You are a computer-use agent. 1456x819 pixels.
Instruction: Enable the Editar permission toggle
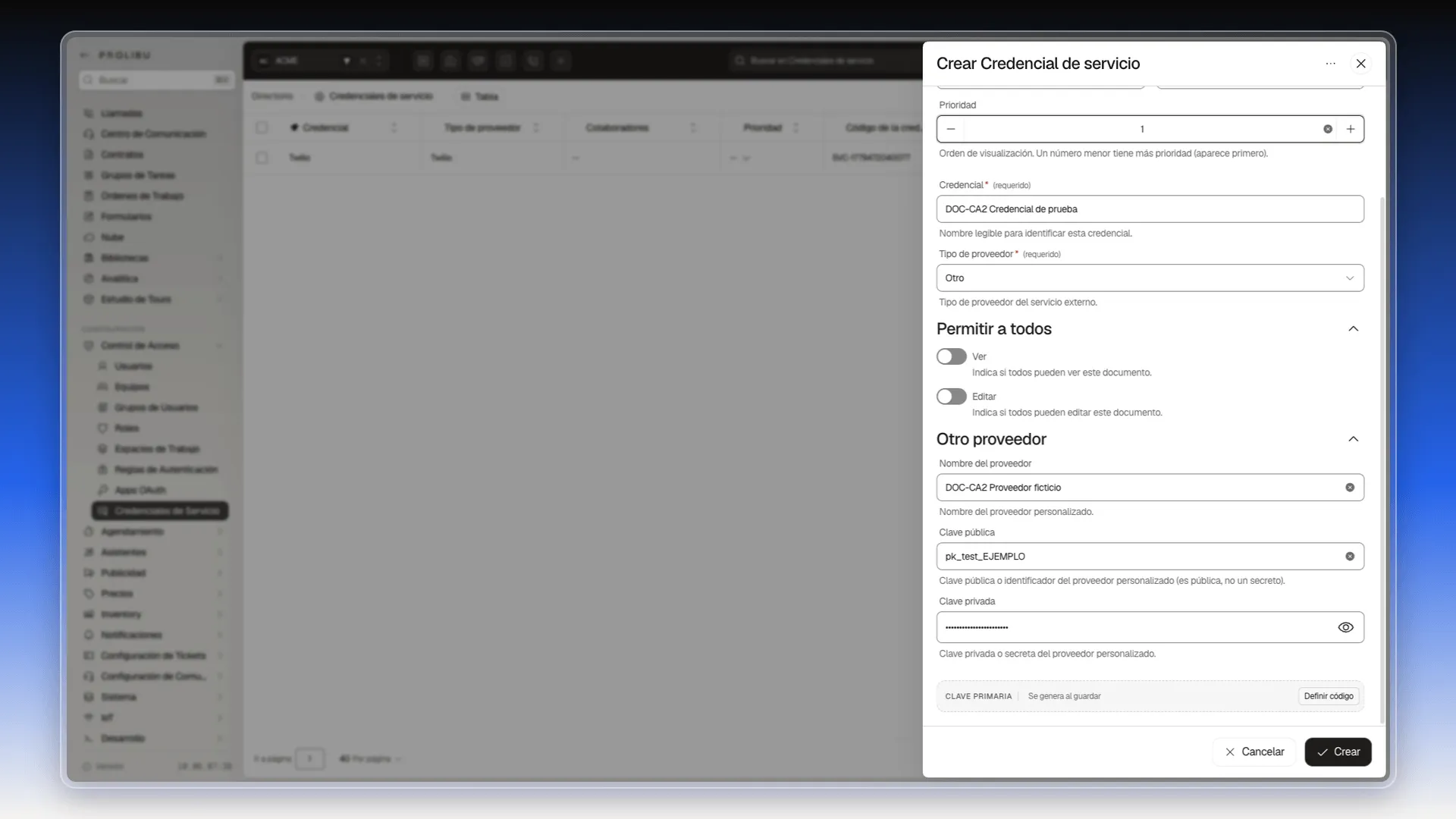(x=951, y=397)
